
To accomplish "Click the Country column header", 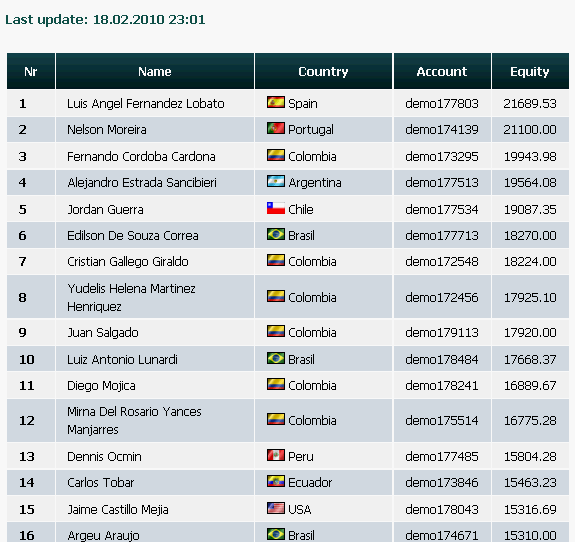I will pyautogui.click(x=323, y=71).
